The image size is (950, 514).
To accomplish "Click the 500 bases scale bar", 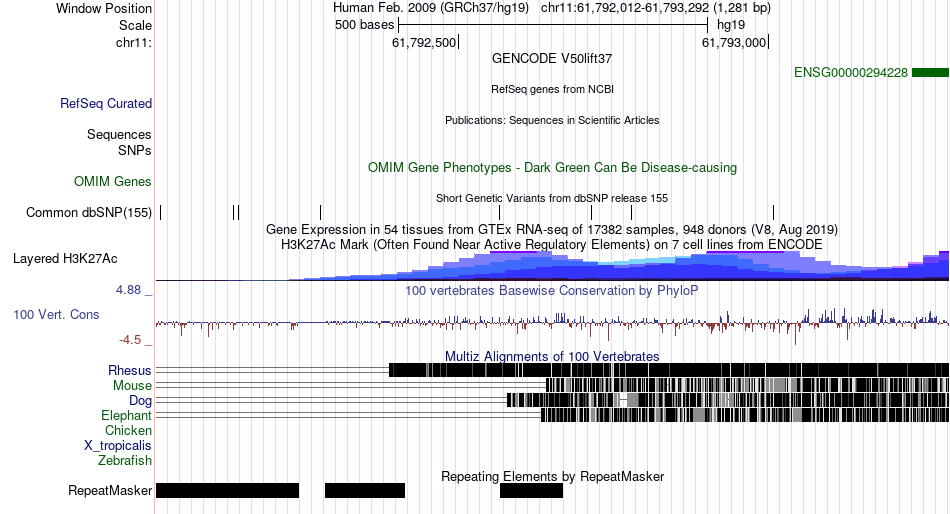I will 553,25.
